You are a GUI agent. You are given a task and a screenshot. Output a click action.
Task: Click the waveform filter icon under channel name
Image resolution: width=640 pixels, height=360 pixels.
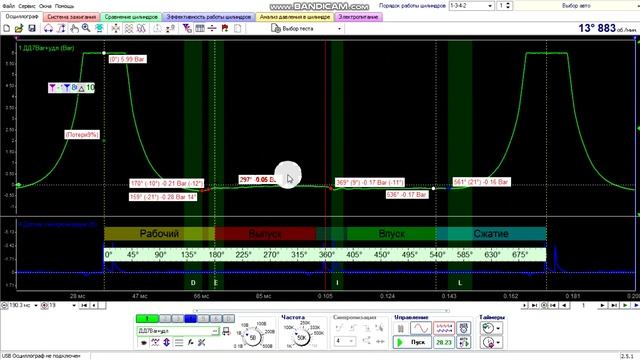point(155,342)
